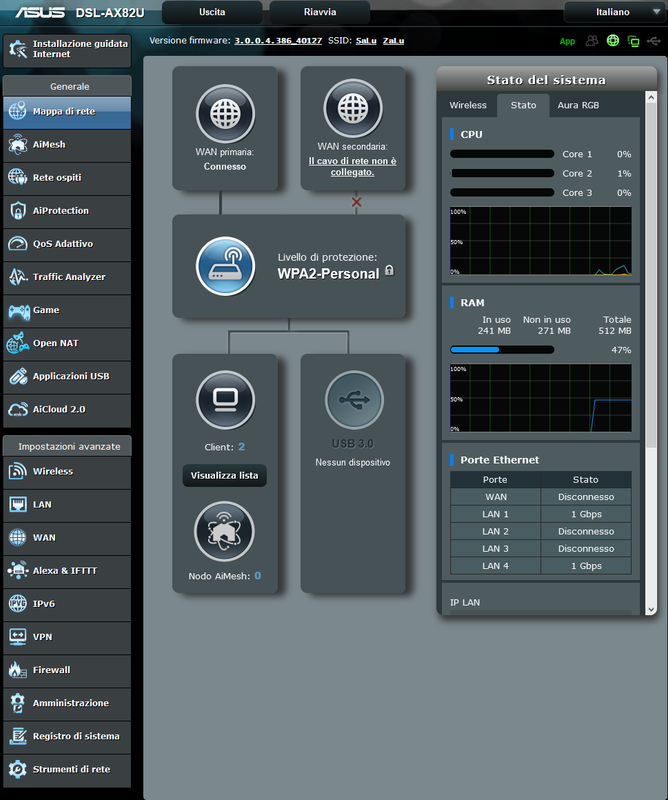Viewport: 668px width, 800px height.
Task: Open Traffic Analyzer icon
Action: (17, 277)
